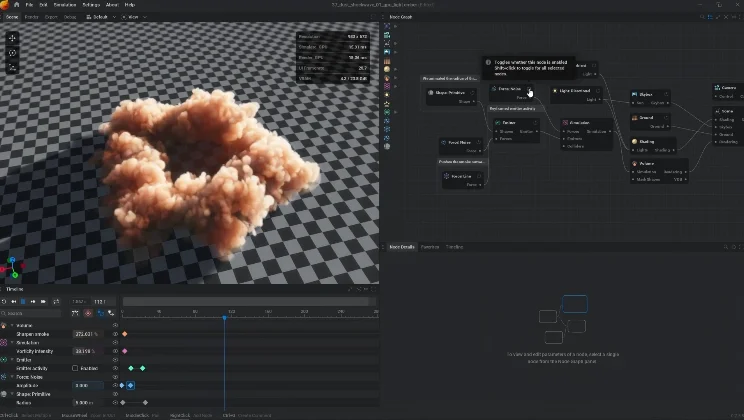744x420 pixels.
Task: Click the red keyframe record icon in timeline
Action: click(x=88, y=313)
